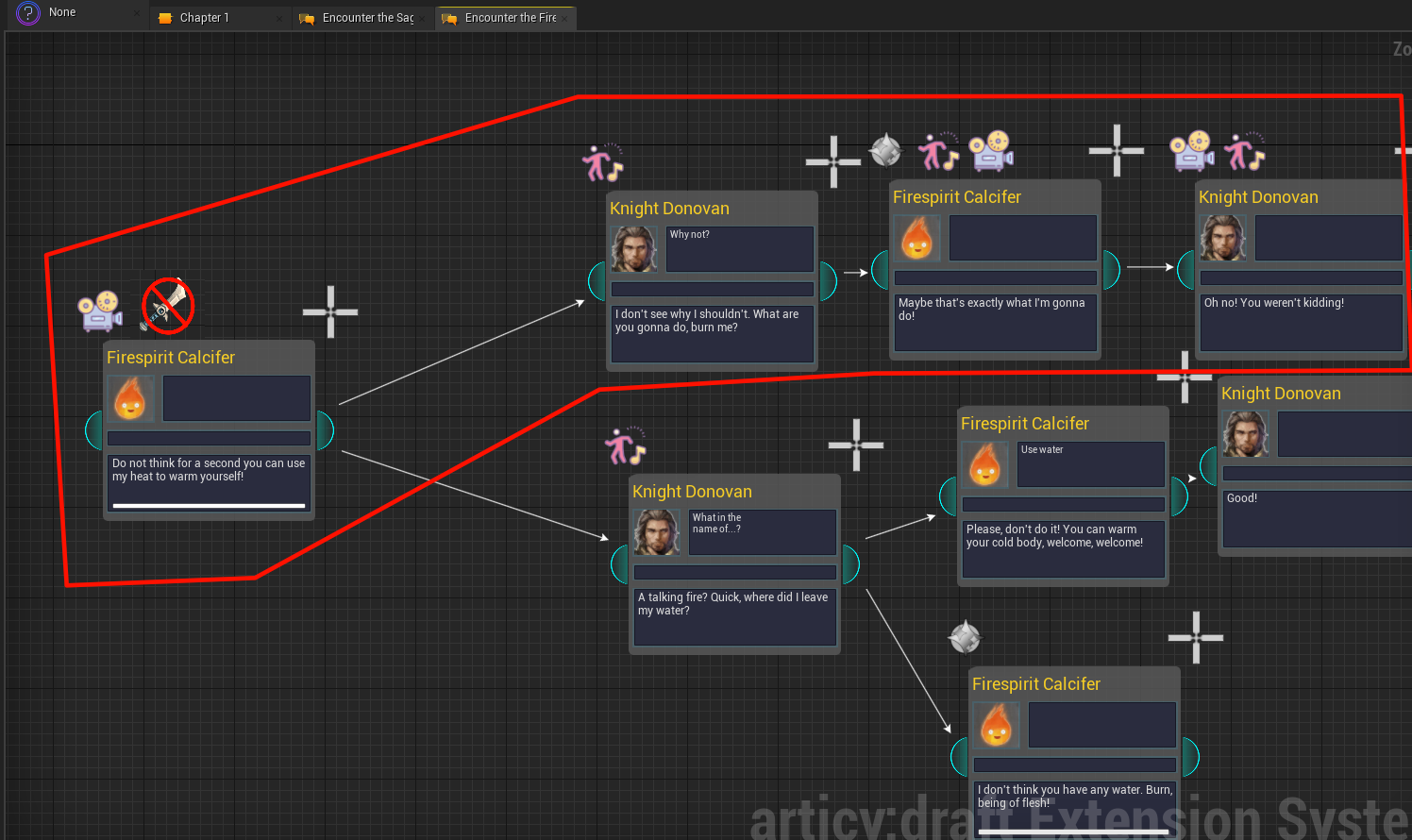Click the input pin of 'Oh no! You weren't kidding' node
This screenshot has width=1412, height=840.
point(1185,270)
